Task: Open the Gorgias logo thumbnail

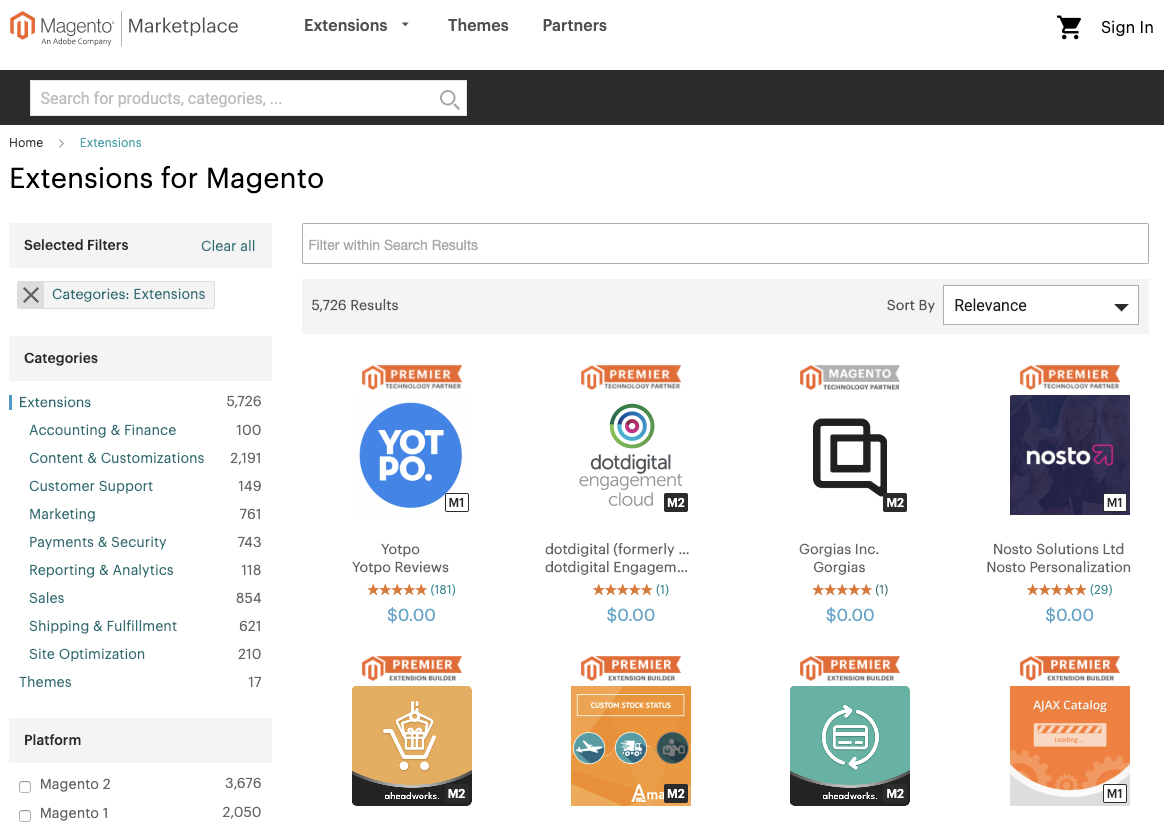Action: [850, 455]
